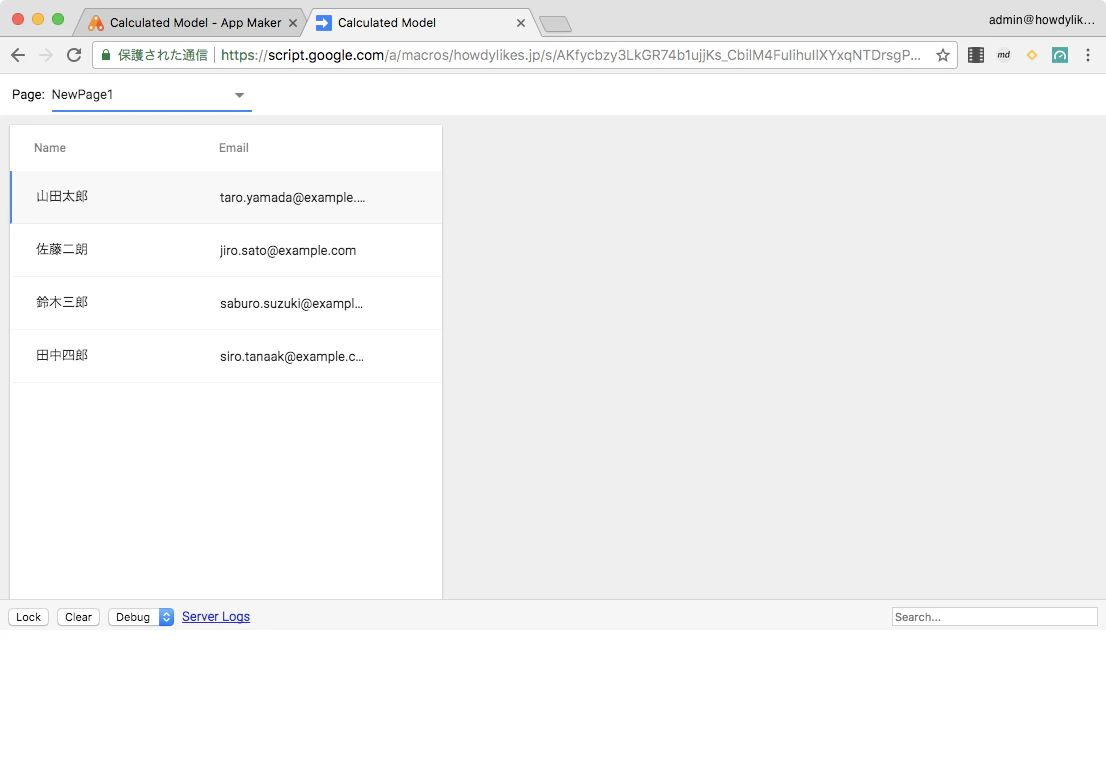
Task: Click the admin@howdylik profile name
Action: tap(1042, 20)
